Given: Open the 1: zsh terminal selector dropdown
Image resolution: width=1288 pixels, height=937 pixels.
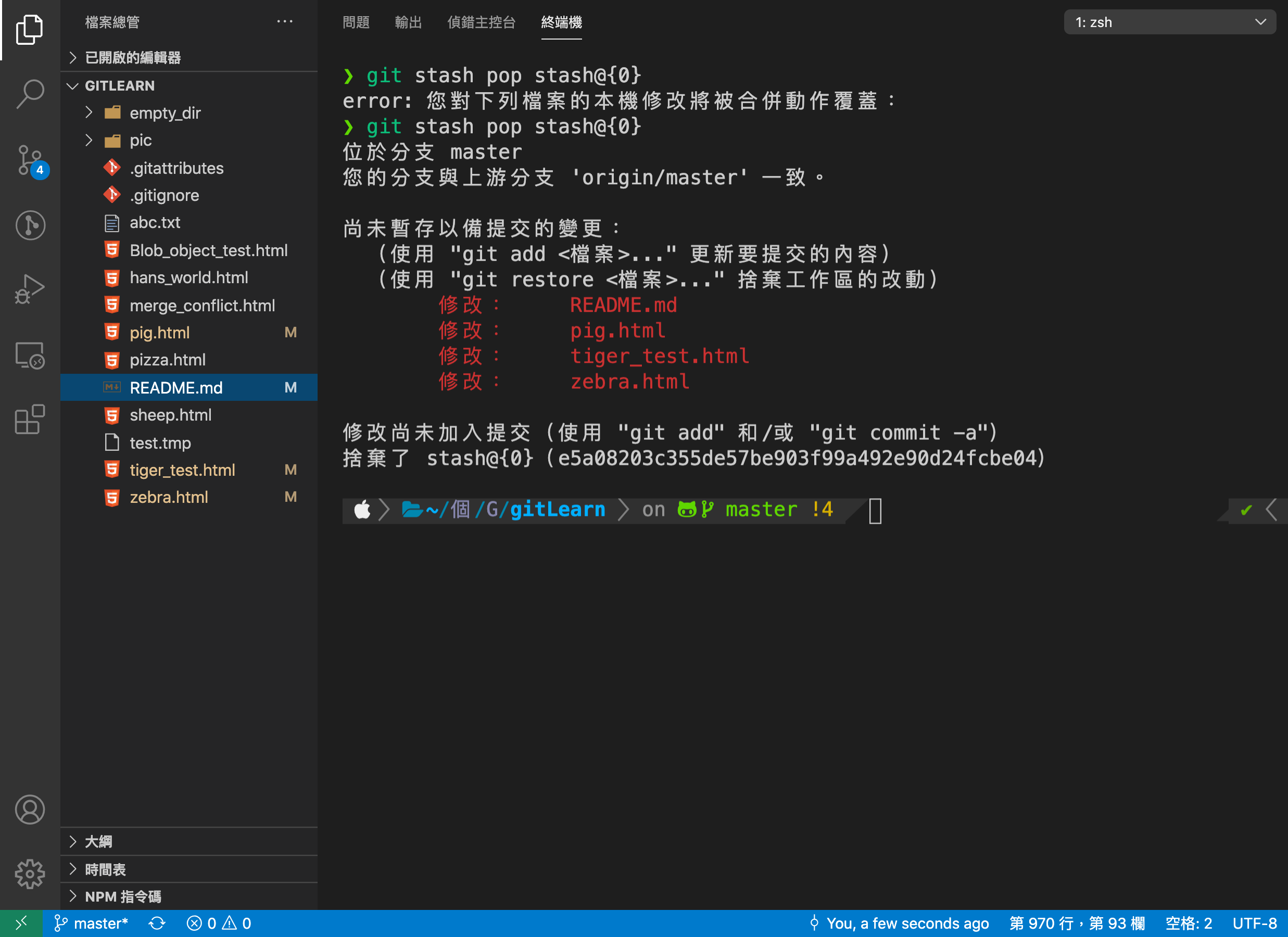Looking at the screenshot, I should [x=1169, y=22].
